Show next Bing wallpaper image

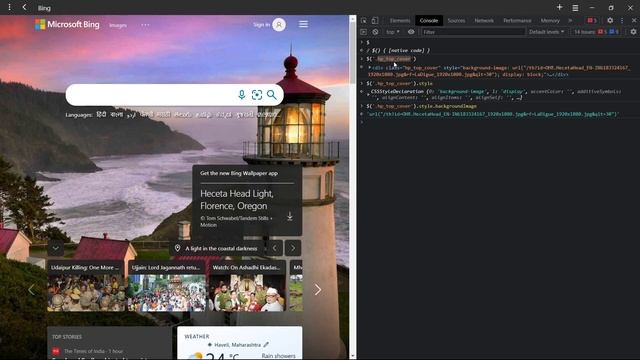pyautogui.click(x=293, y=248)
